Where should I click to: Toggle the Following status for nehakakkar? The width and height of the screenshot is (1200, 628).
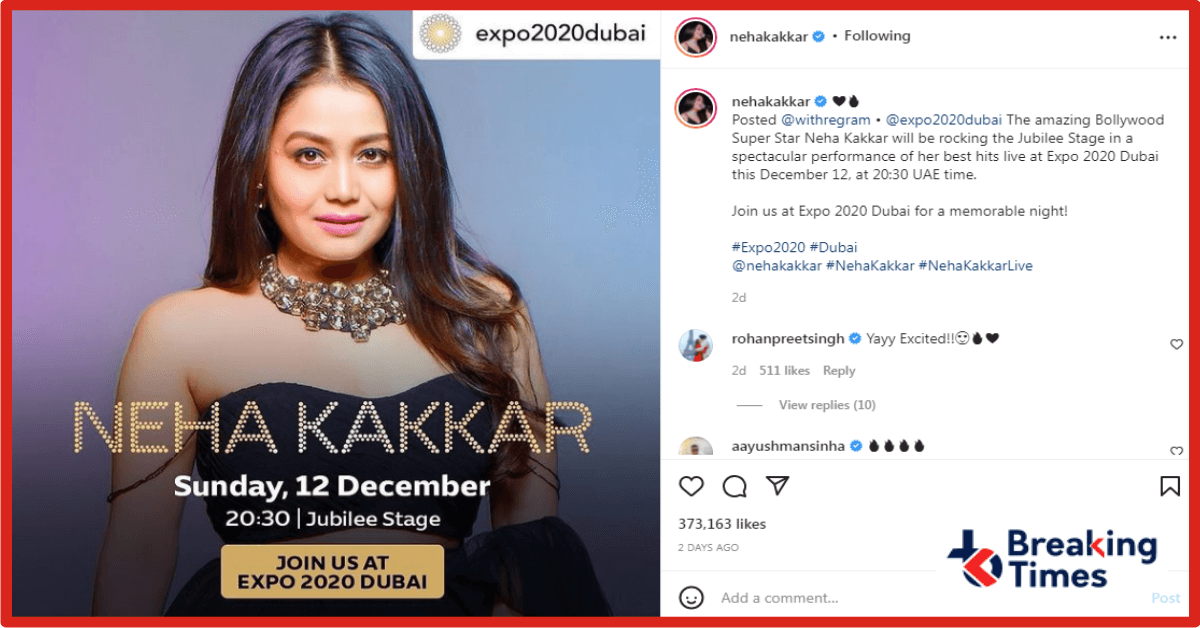877,36
